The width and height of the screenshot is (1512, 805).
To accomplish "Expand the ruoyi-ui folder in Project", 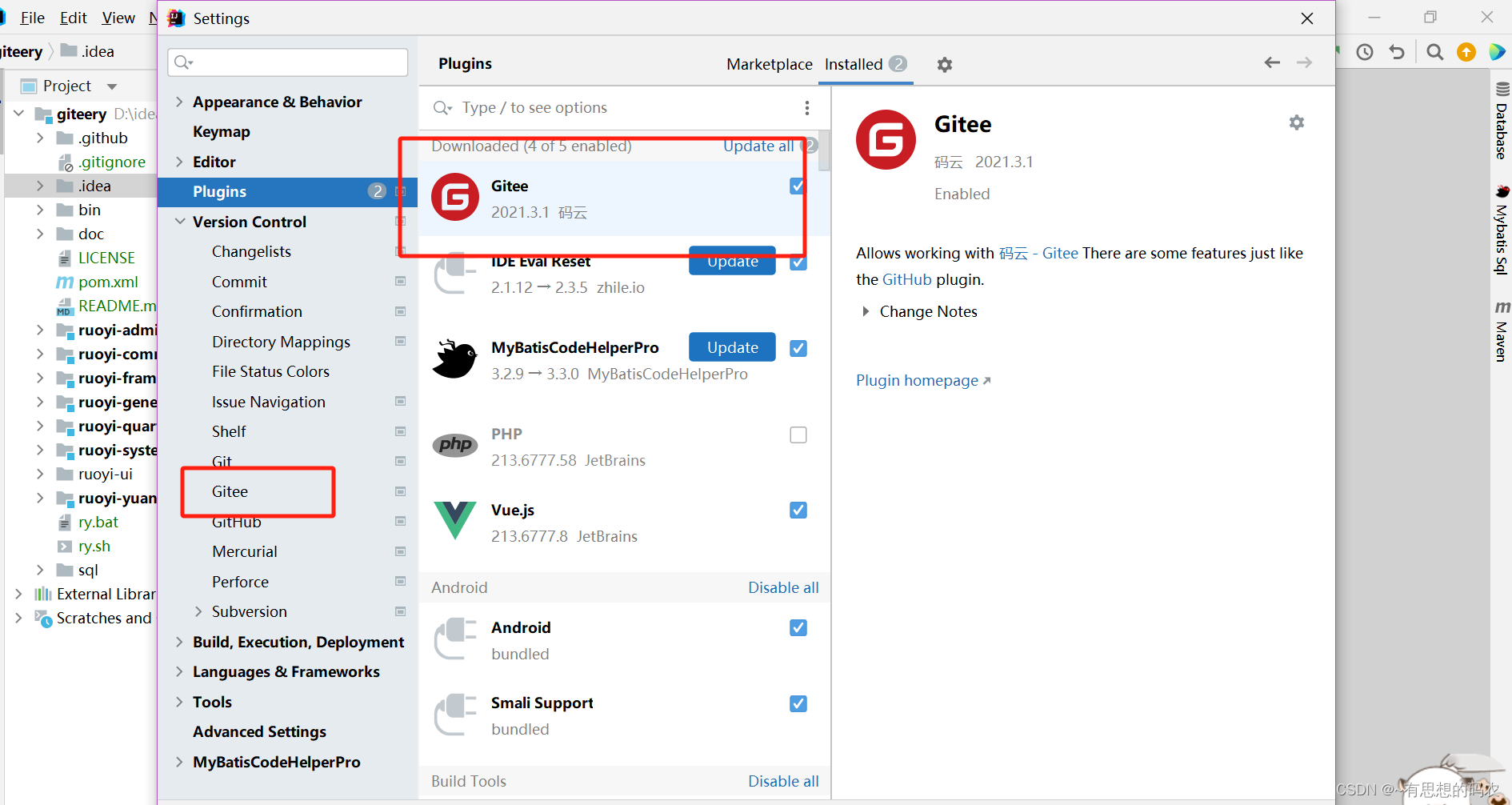I will tap(40, 474).
